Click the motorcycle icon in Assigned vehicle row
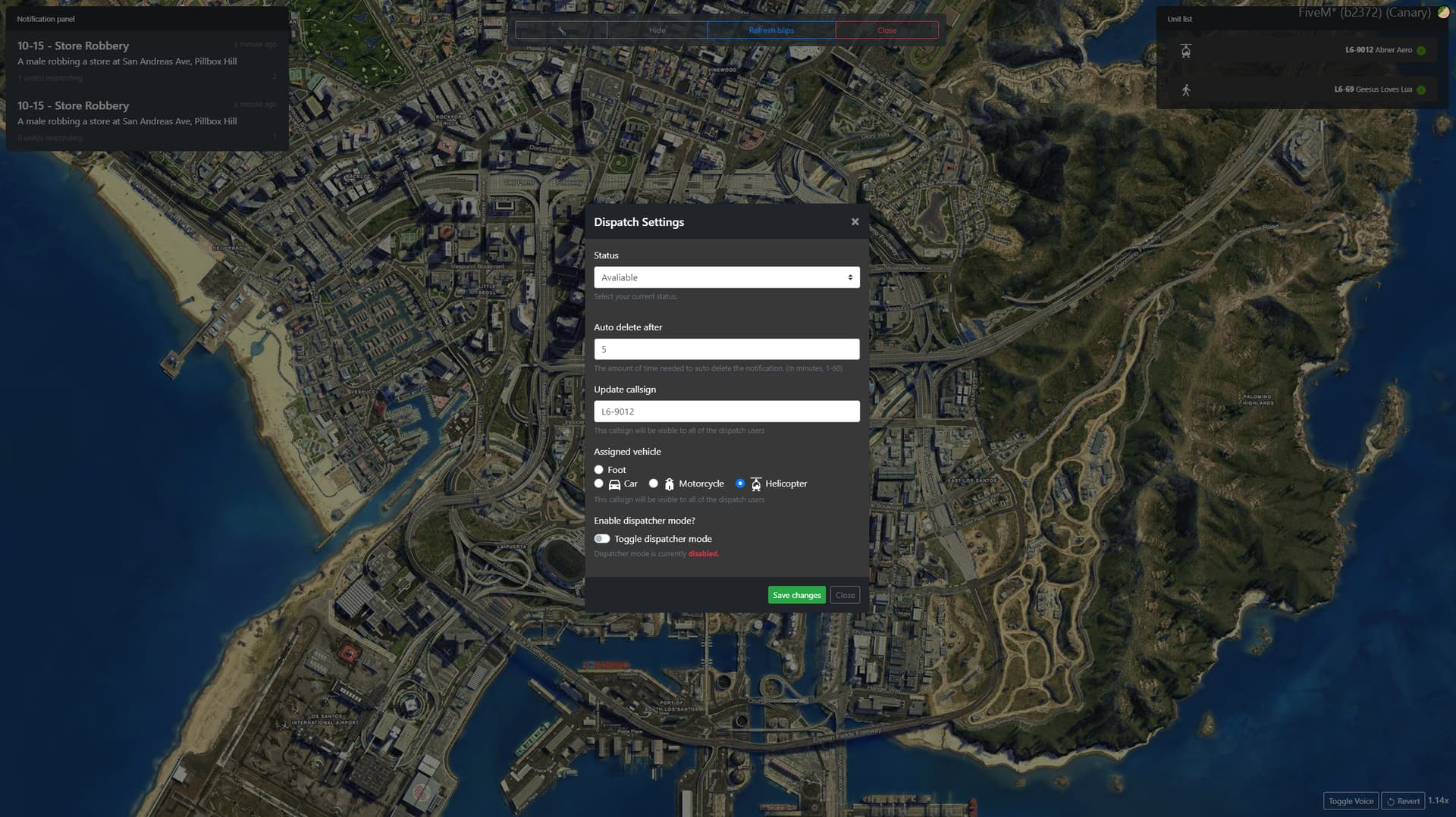This screenshot has height=817, width=1456. tap(668, 484)
